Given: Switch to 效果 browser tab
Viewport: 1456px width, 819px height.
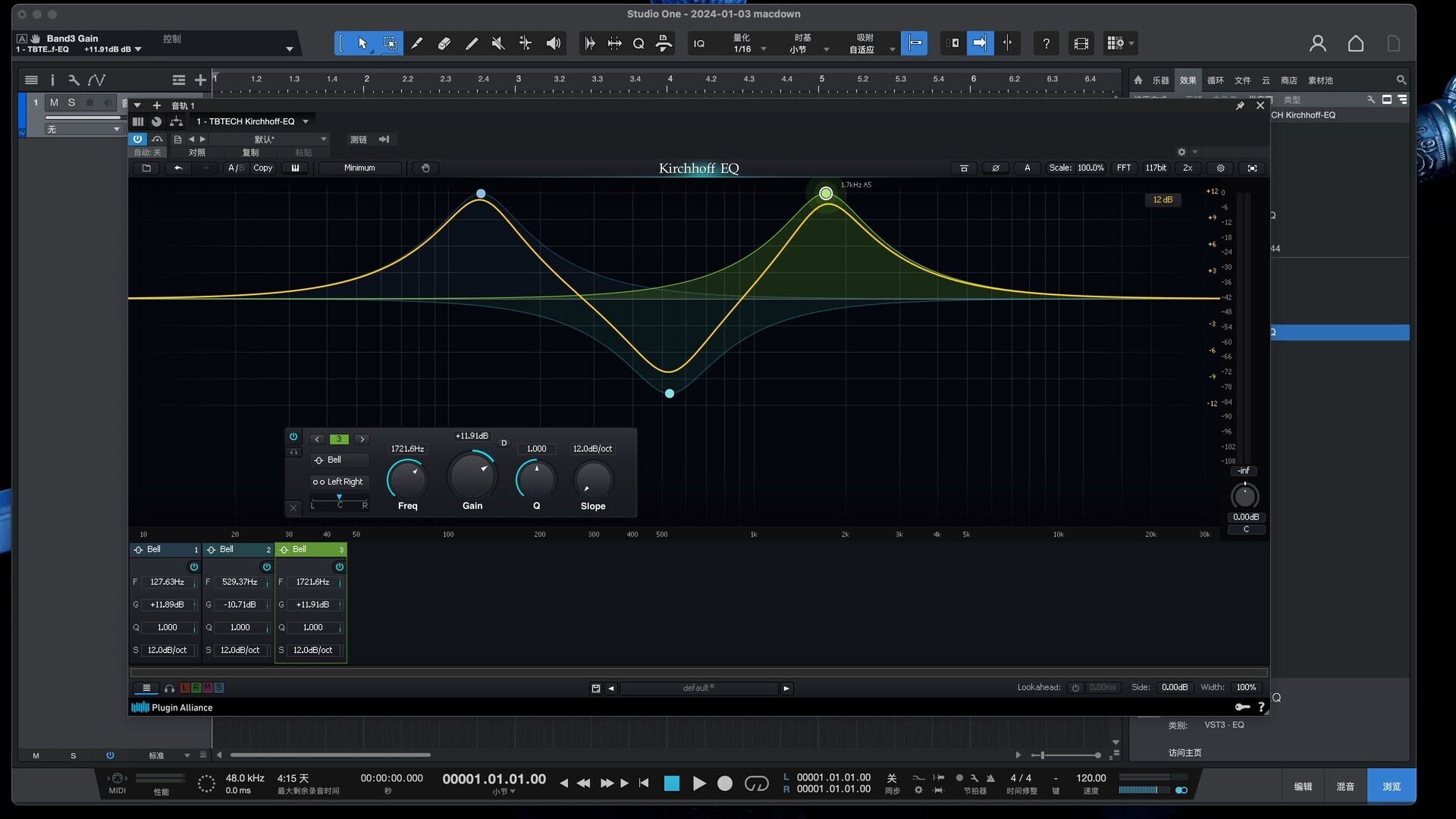Looking at the screenshot, I should (1188, 80).
